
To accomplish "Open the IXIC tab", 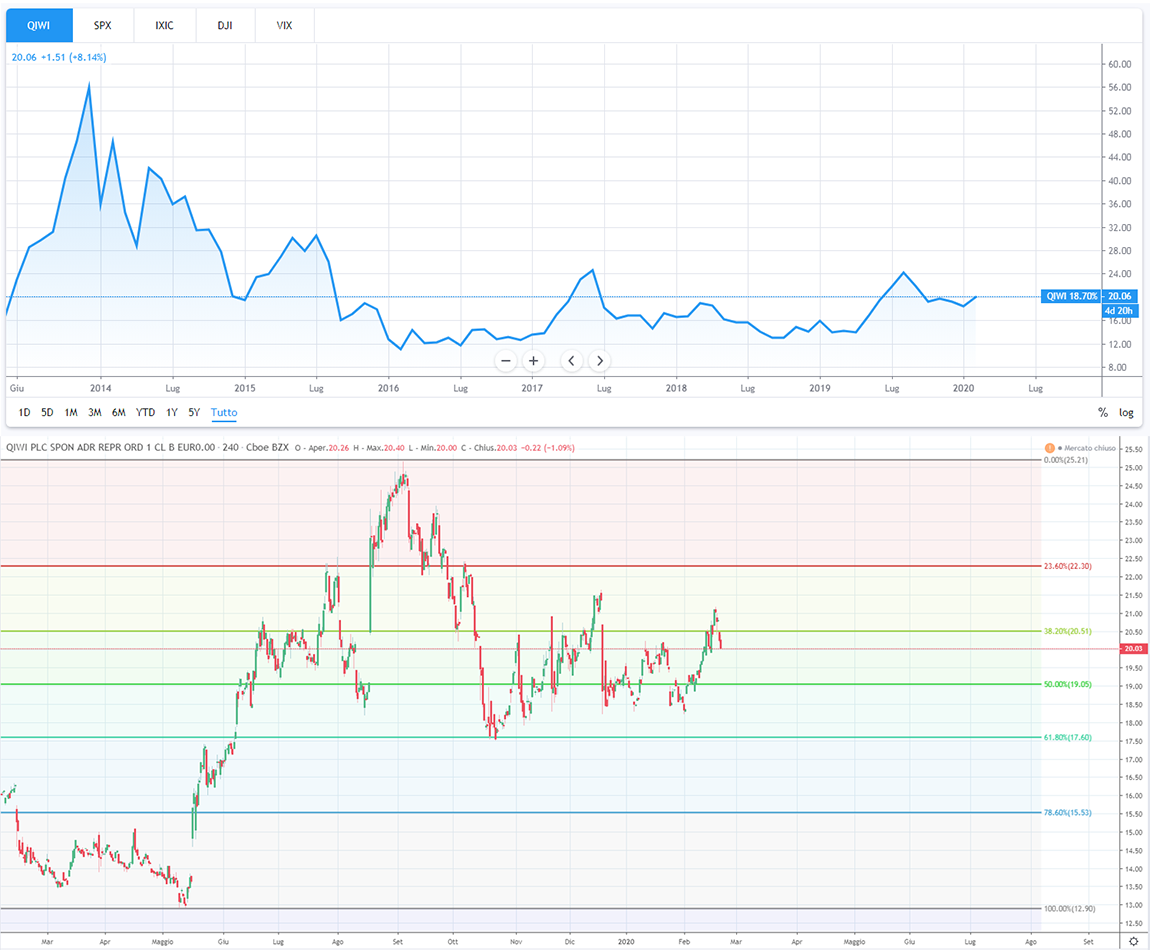I will click(164, 26).
